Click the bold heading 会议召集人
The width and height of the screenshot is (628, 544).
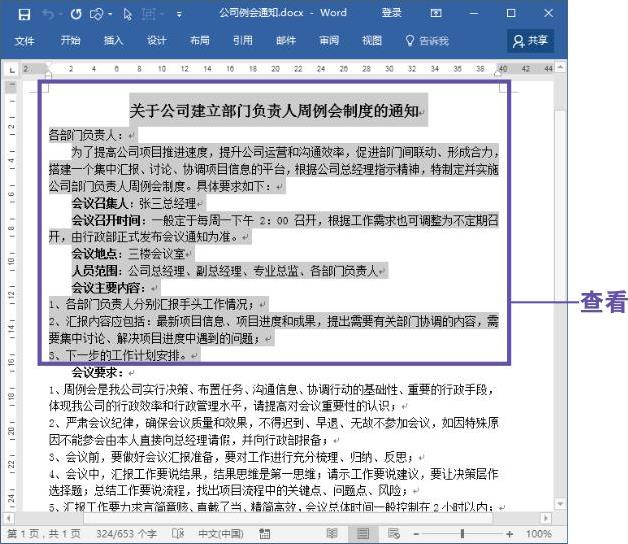point(100,203)
